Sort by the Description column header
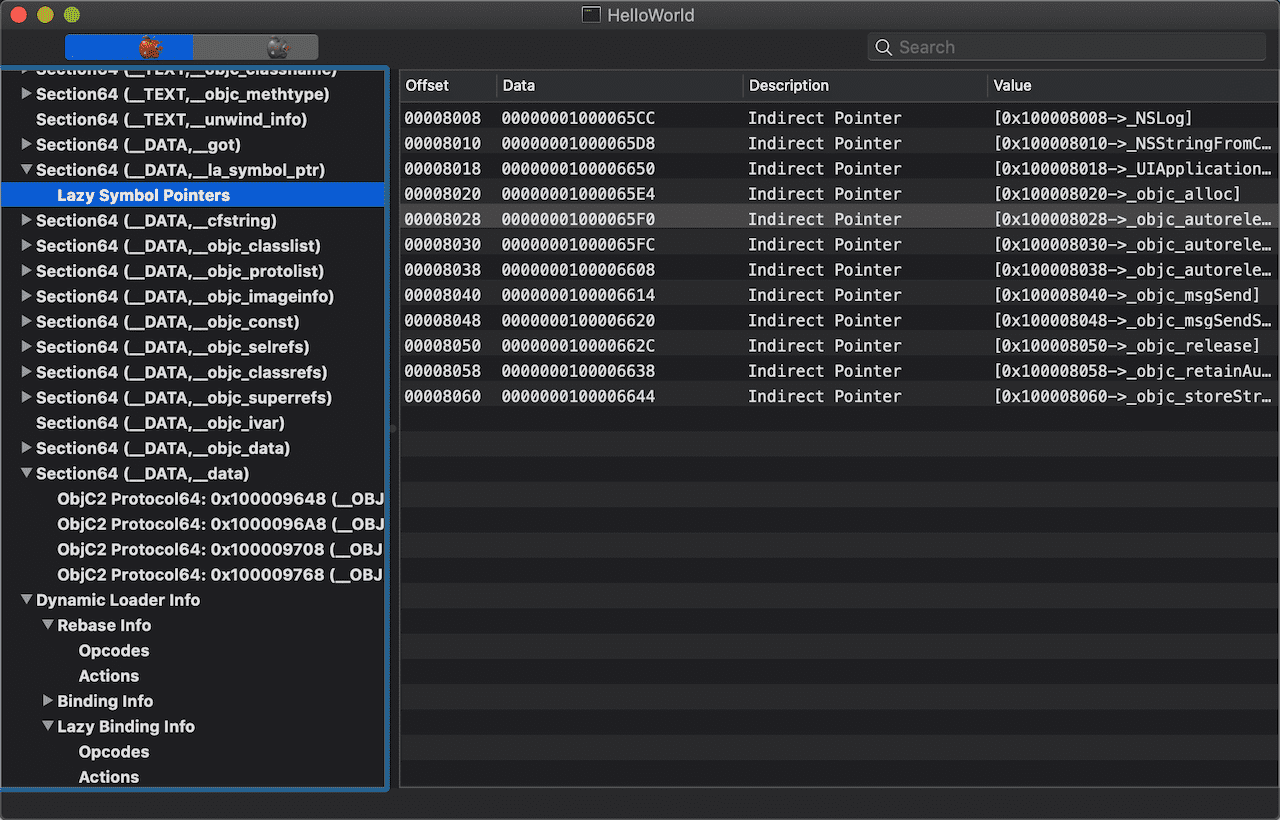Screen dimensions: 1280x820 [x=865, y=86]
